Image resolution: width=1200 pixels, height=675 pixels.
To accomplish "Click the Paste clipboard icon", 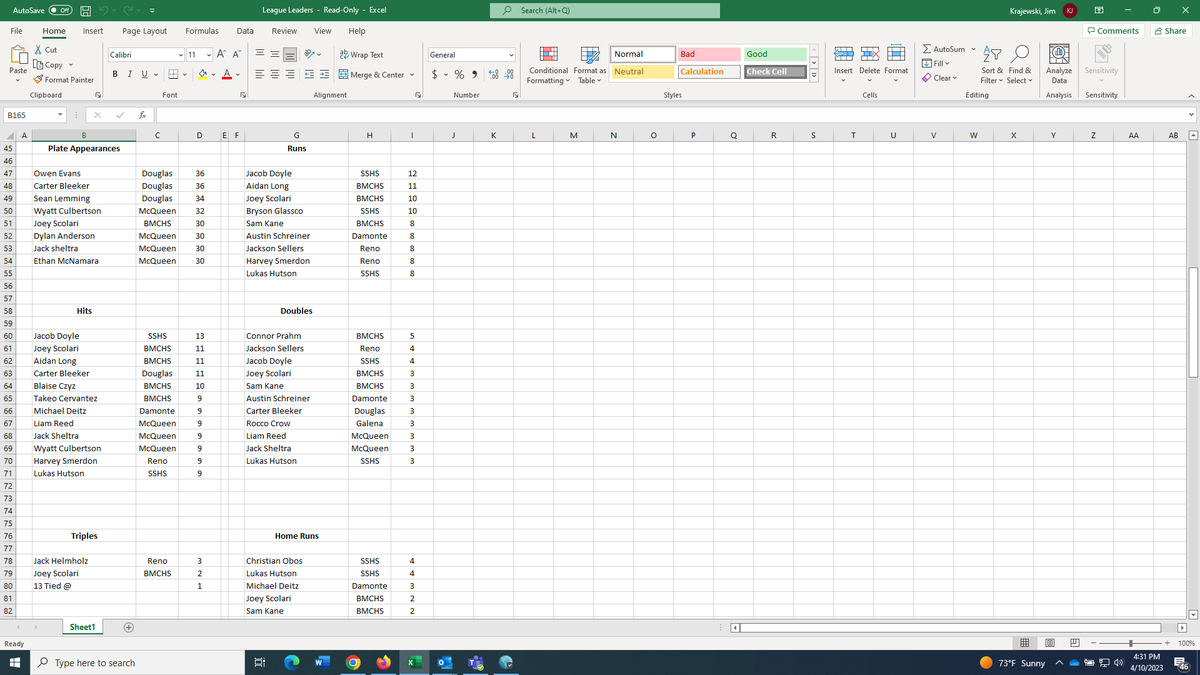I will click(x=17, y=55).
